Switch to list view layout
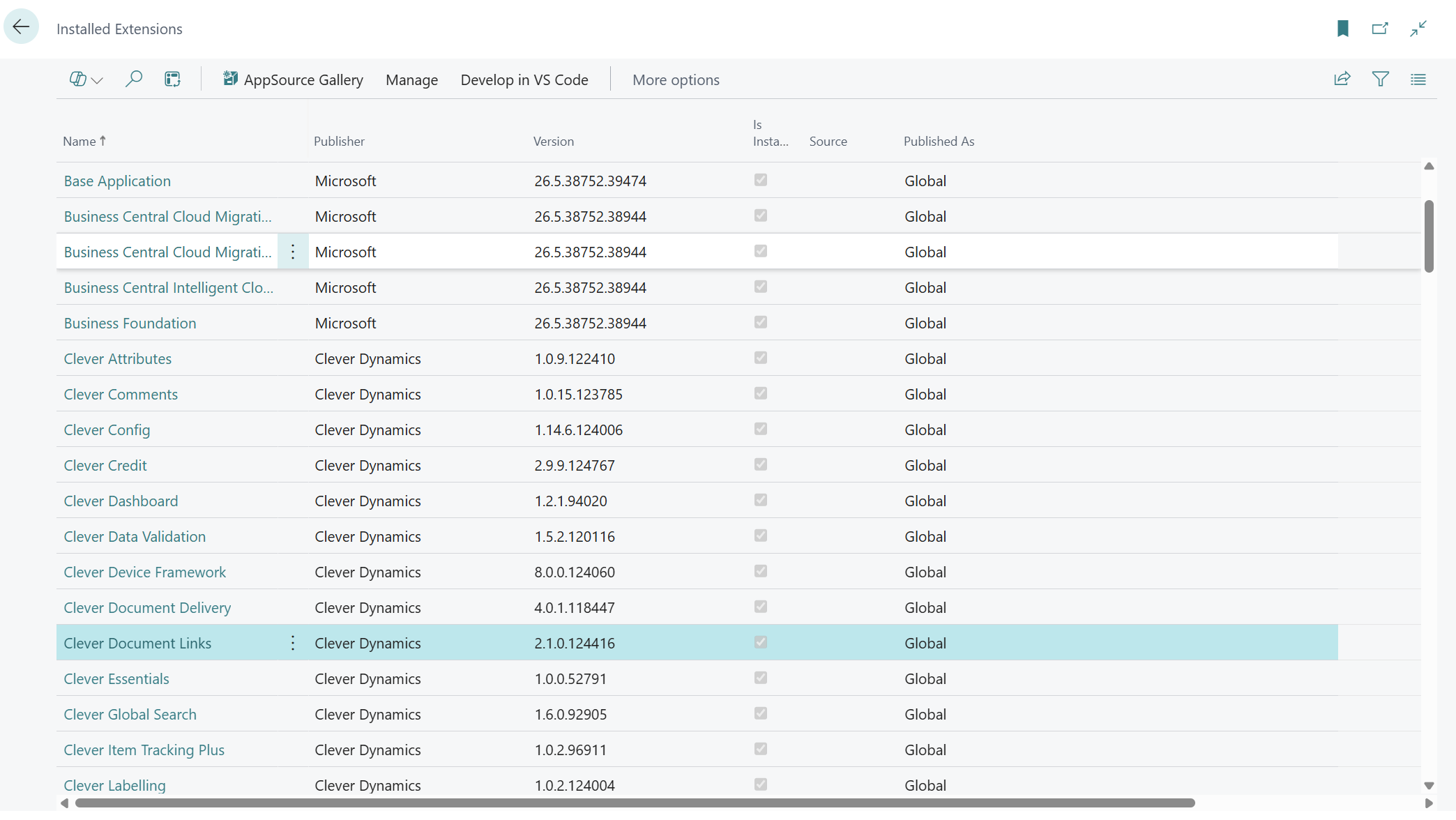This screenshot has height=820, width=1456. pos(1419,79)
